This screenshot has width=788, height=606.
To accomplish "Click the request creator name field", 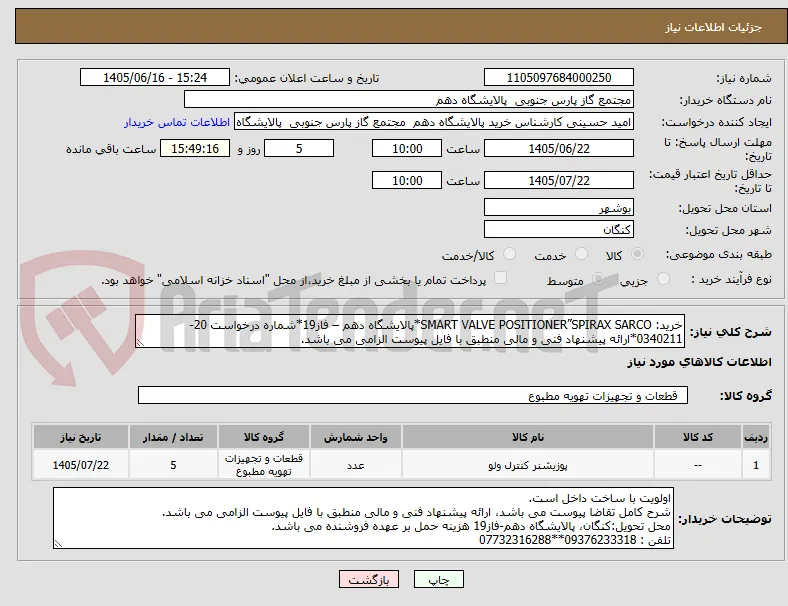I will (x=434, y=122).
